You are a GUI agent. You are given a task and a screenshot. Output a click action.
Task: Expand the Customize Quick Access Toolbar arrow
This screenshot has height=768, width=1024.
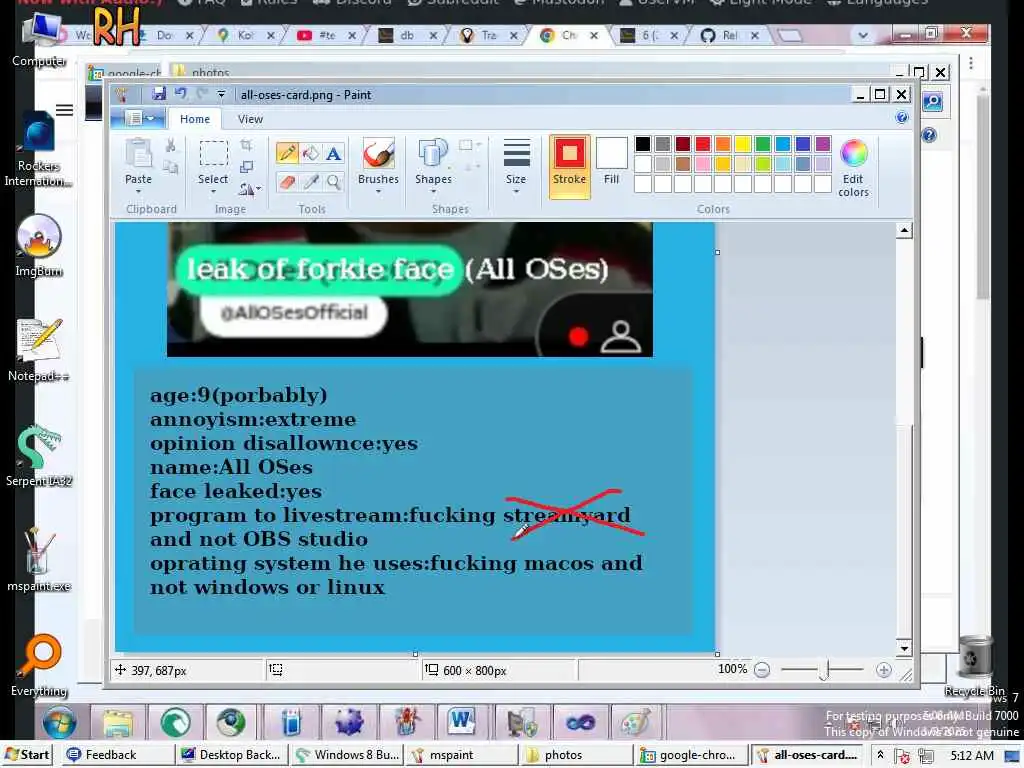tap(221, 94)
